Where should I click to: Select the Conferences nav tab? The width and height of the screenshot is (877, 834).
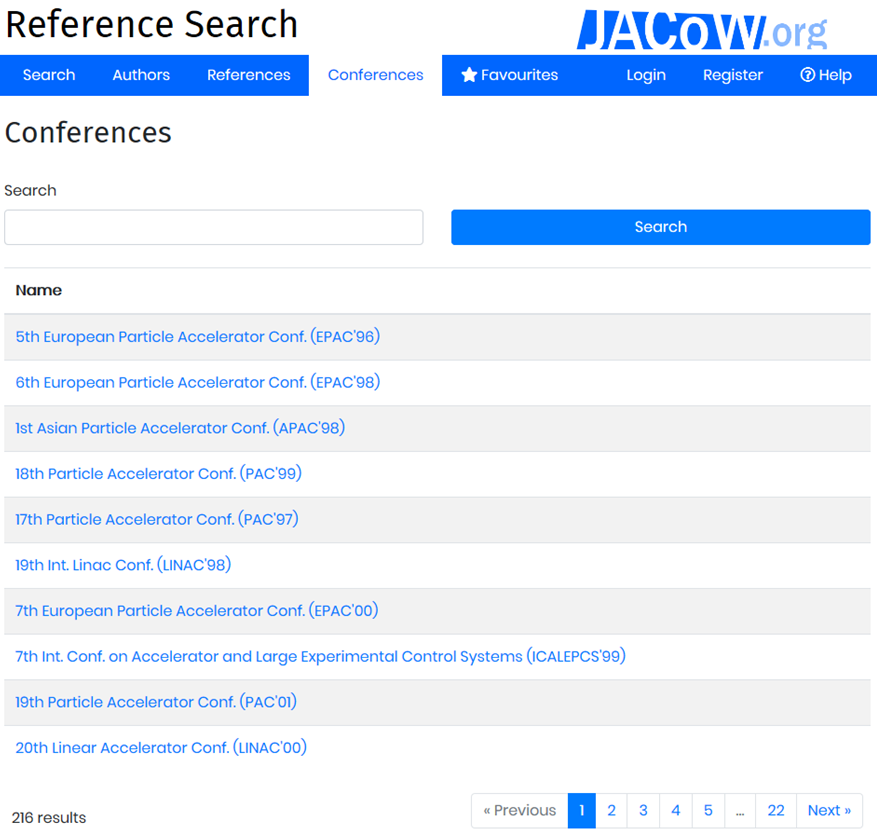pyautogui.click(x=375, y=75)
